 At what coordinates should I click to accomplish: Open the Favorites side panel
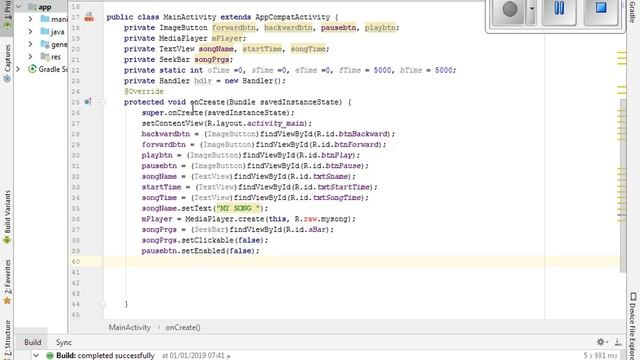click(7, 282)
